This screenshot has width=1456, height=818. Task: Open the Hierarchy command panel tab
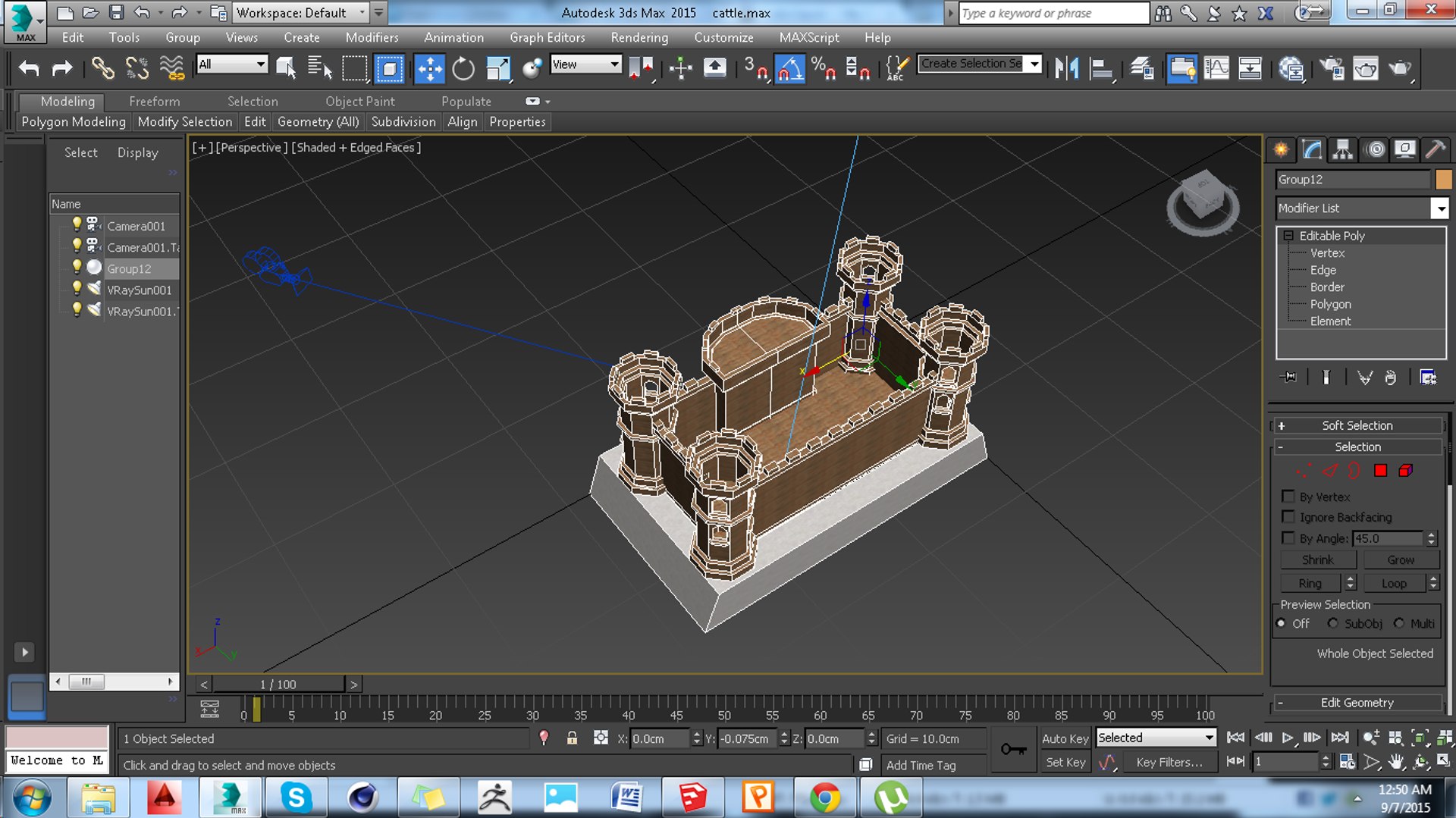click(1343, 149)
